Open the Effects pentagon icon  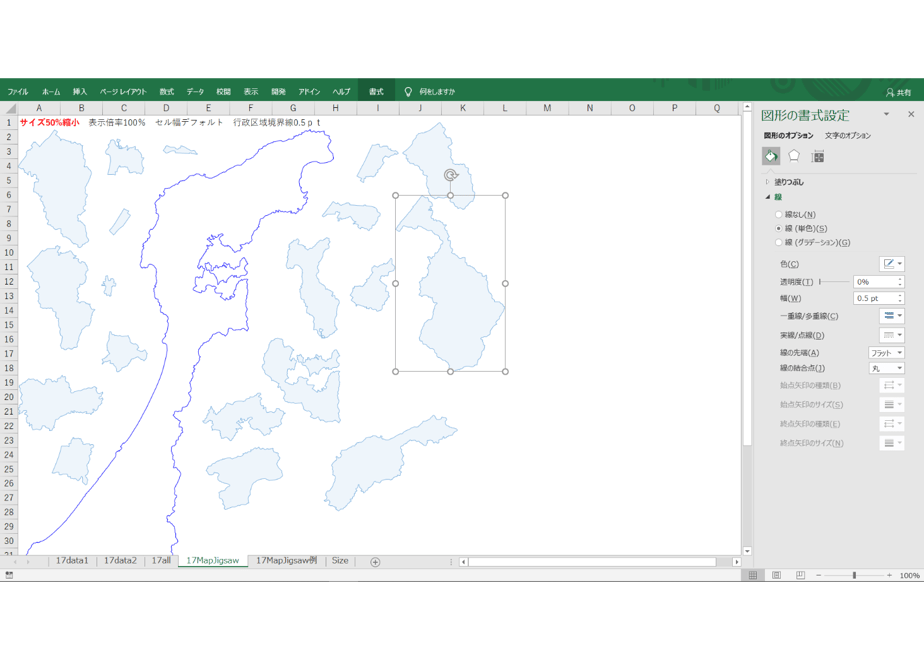click(x=794, y=156)
